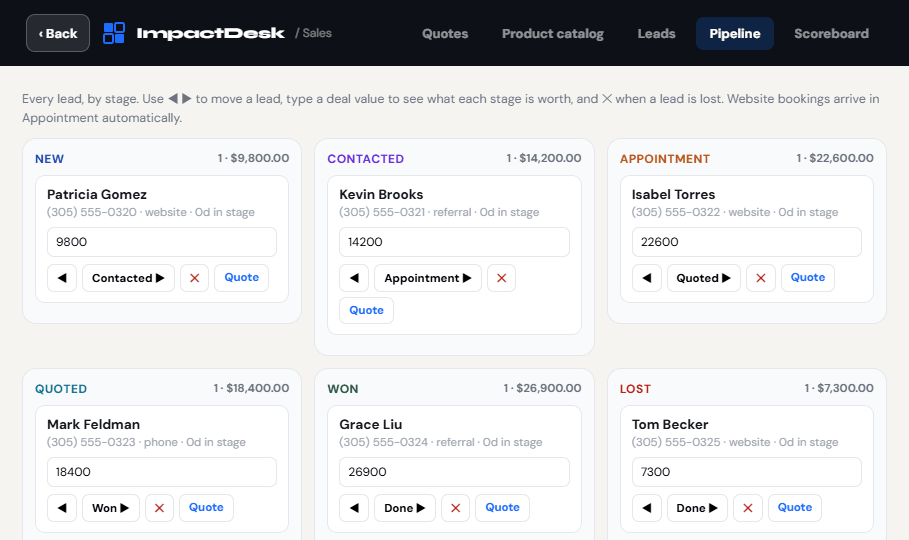The height and width of the screenshot is (540, 909).
Task: Advance Kevin Brooks to Appointment
Action: coord(428,278)
